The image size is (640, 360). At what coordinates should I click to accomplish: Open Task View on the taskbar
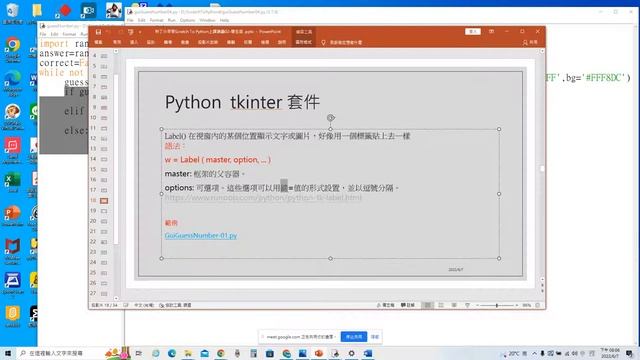[139, 353]
